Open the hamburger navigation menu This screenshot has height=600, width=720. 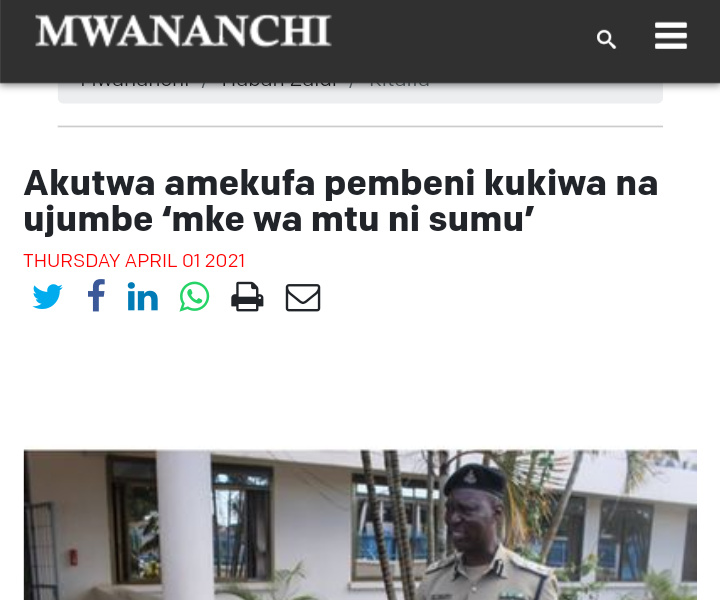[x=671, y=35]
